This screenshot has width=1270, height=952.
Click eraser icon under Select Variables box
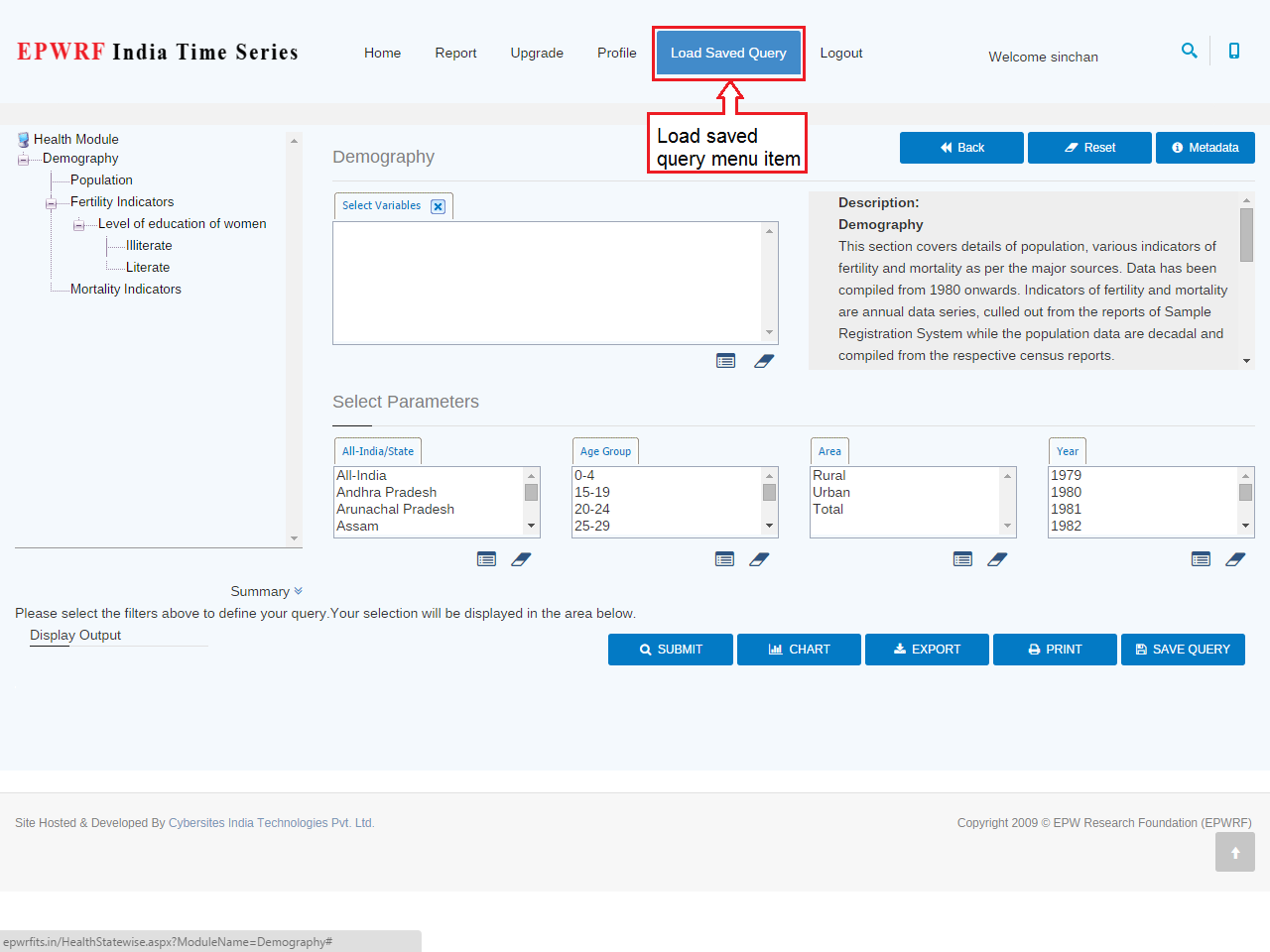[x=764, y=361]
